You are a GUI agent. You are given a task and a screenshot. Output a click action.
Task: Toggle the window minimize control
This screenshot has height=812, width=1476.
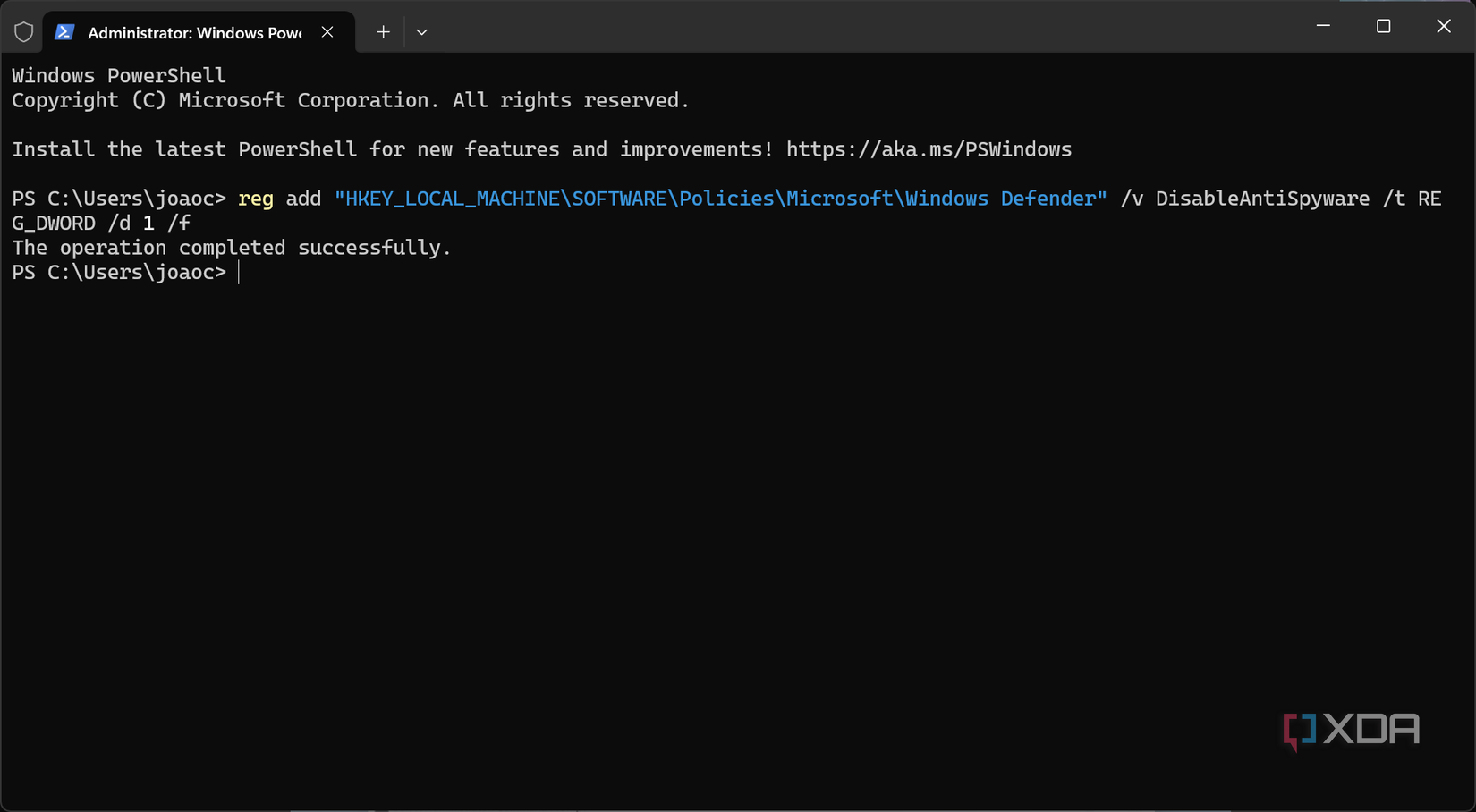click(x=1322, y=26)
